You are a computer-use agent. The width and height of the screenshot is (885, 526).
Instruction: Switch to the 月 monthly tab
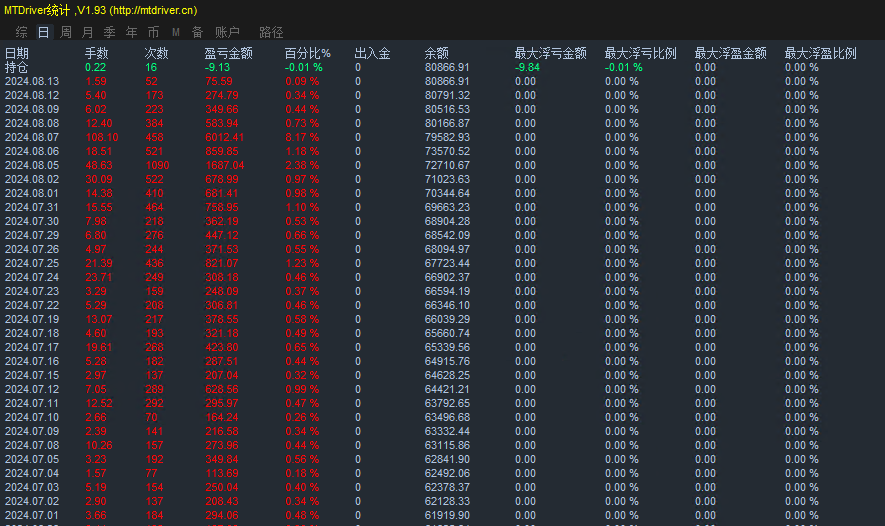[87, 32]
